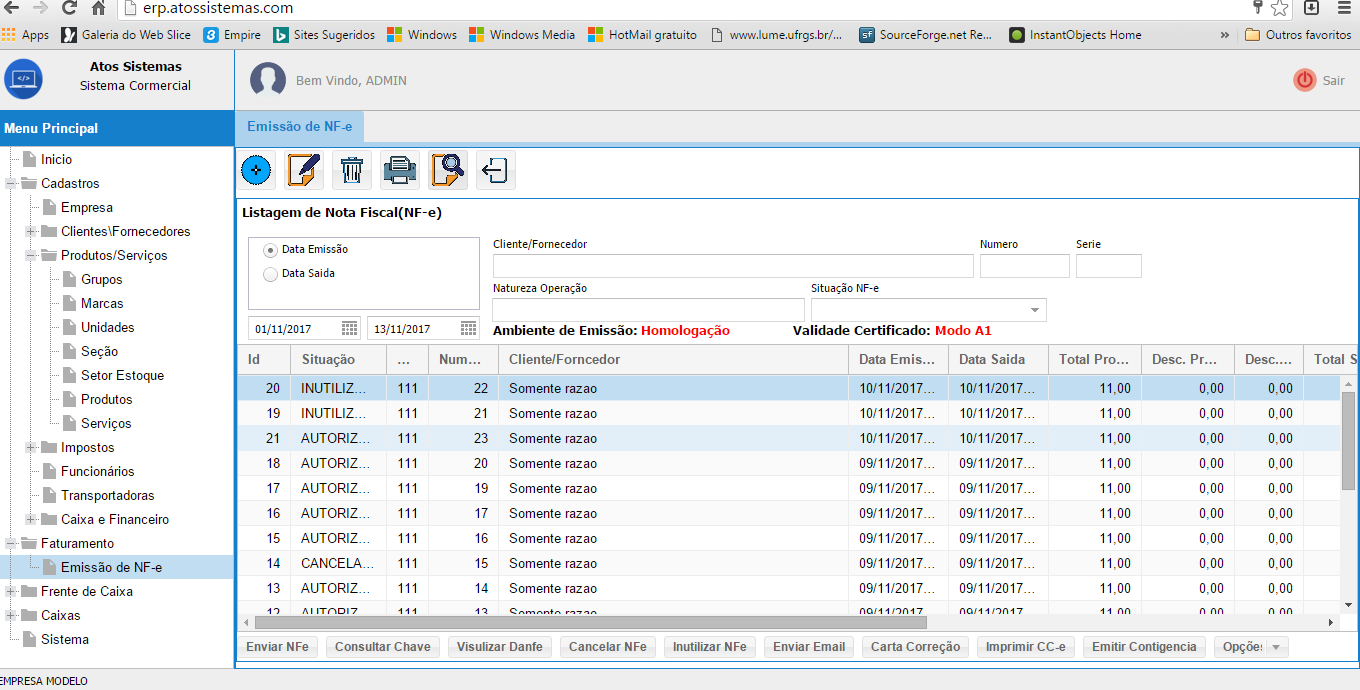Image resolution: width=1360 pixels, height=690 pixels.
Task: Click the printer icon in toolbar
Action: click(400, 170)
